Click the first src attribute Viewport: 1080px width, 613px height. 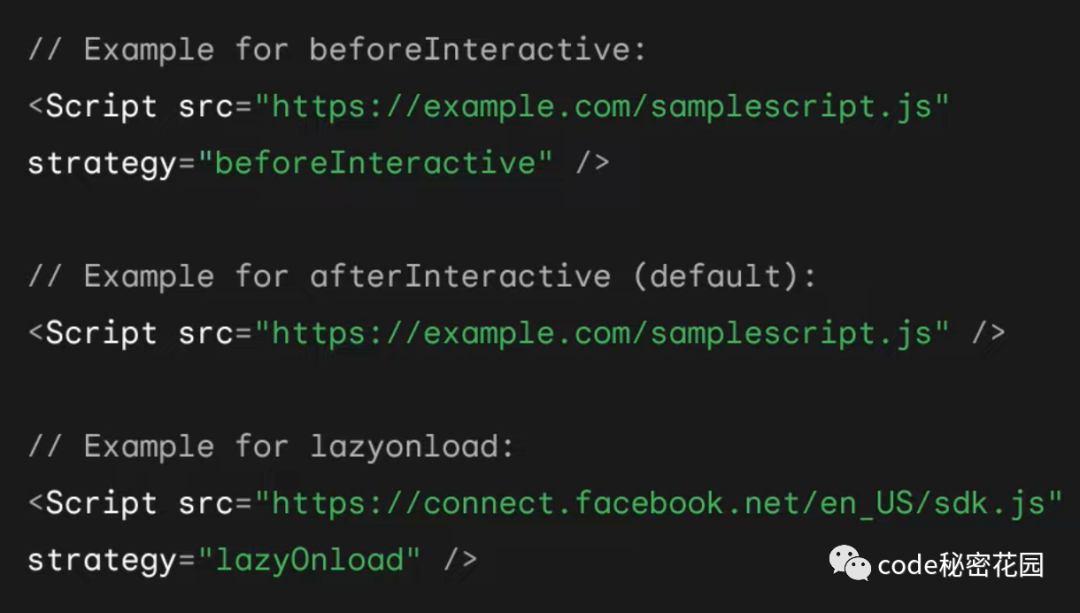click(x=205, y=108)
